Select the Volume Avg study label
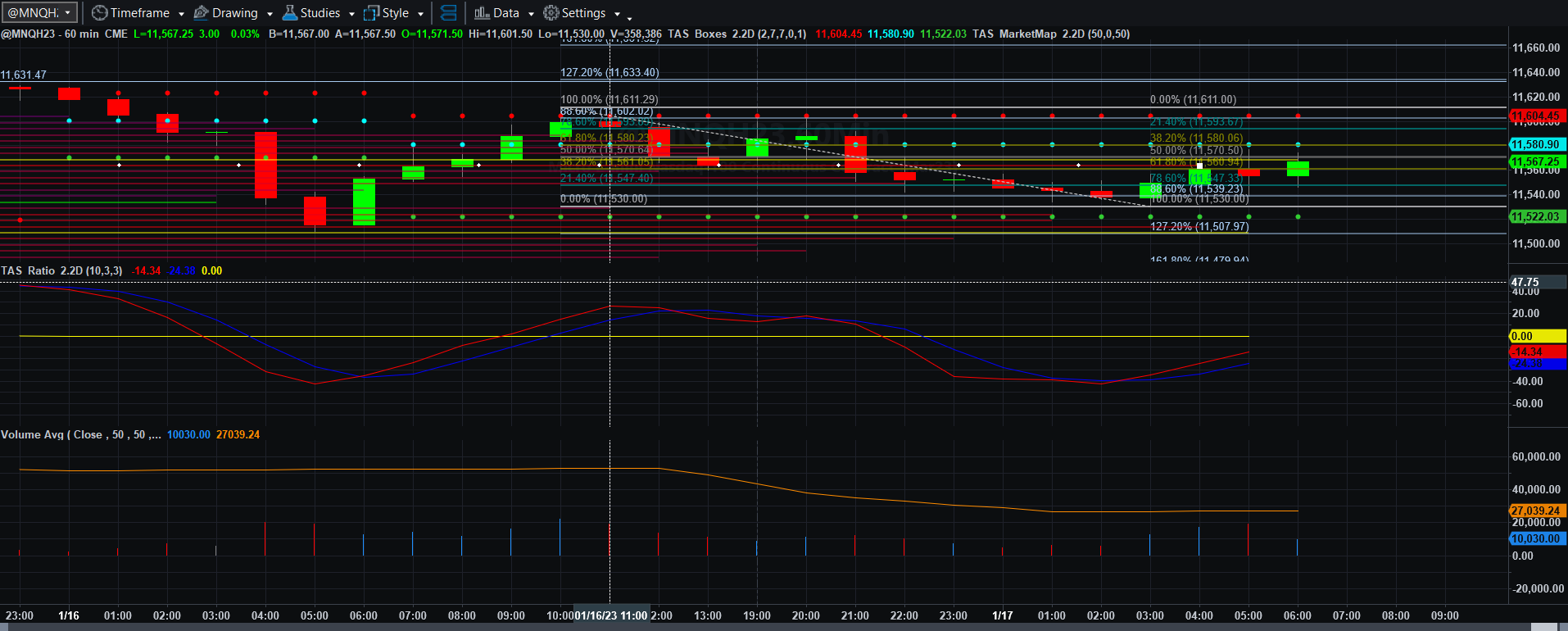 pos(80,434)
